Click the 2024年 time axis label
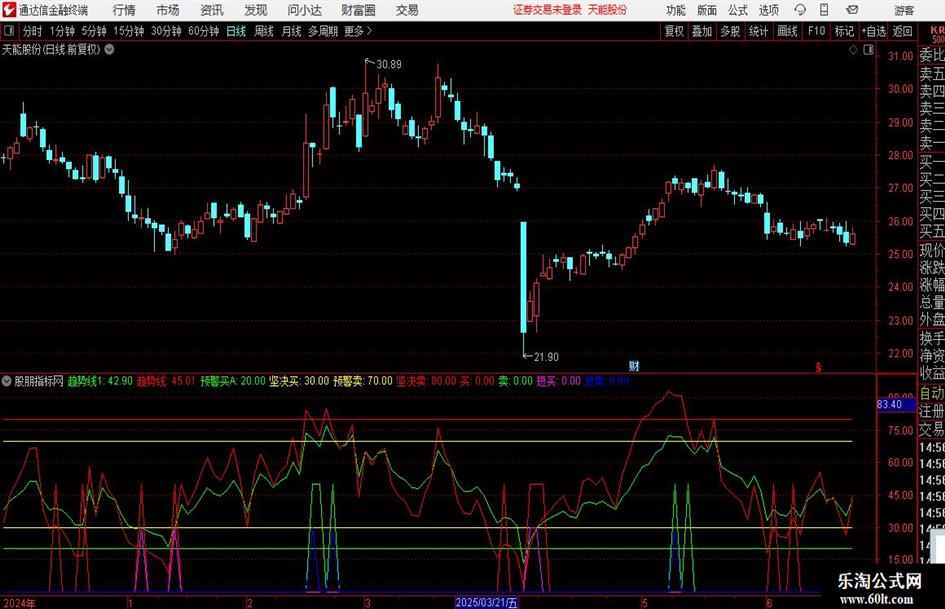The image size is (945, 609). (x=19, y=603)
